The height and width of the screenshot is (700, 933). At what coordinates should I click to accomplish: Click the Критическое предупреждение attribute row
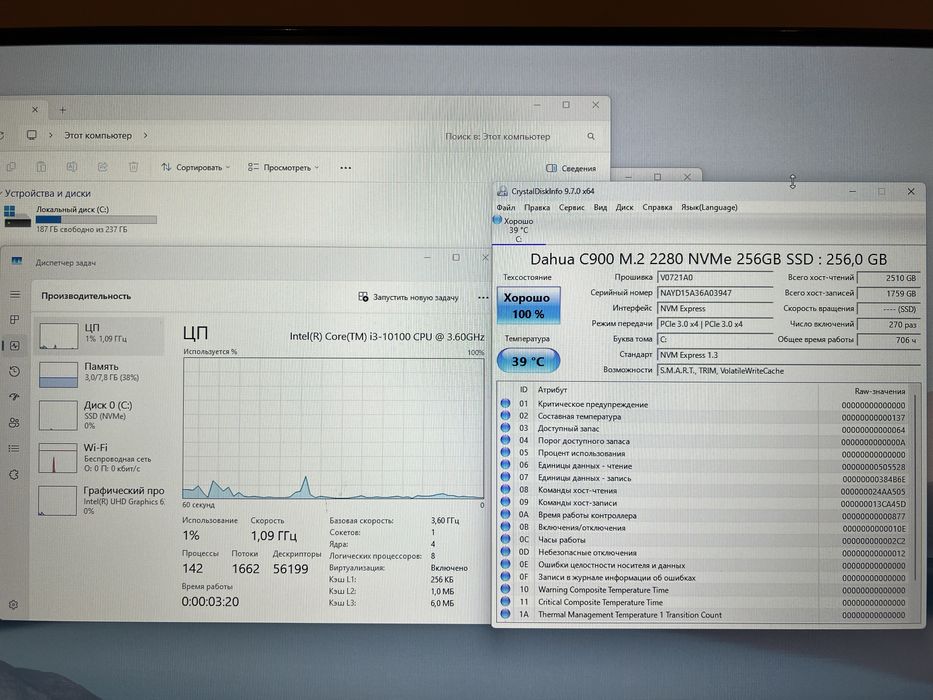pyautogui.click(x=705, y=405)
